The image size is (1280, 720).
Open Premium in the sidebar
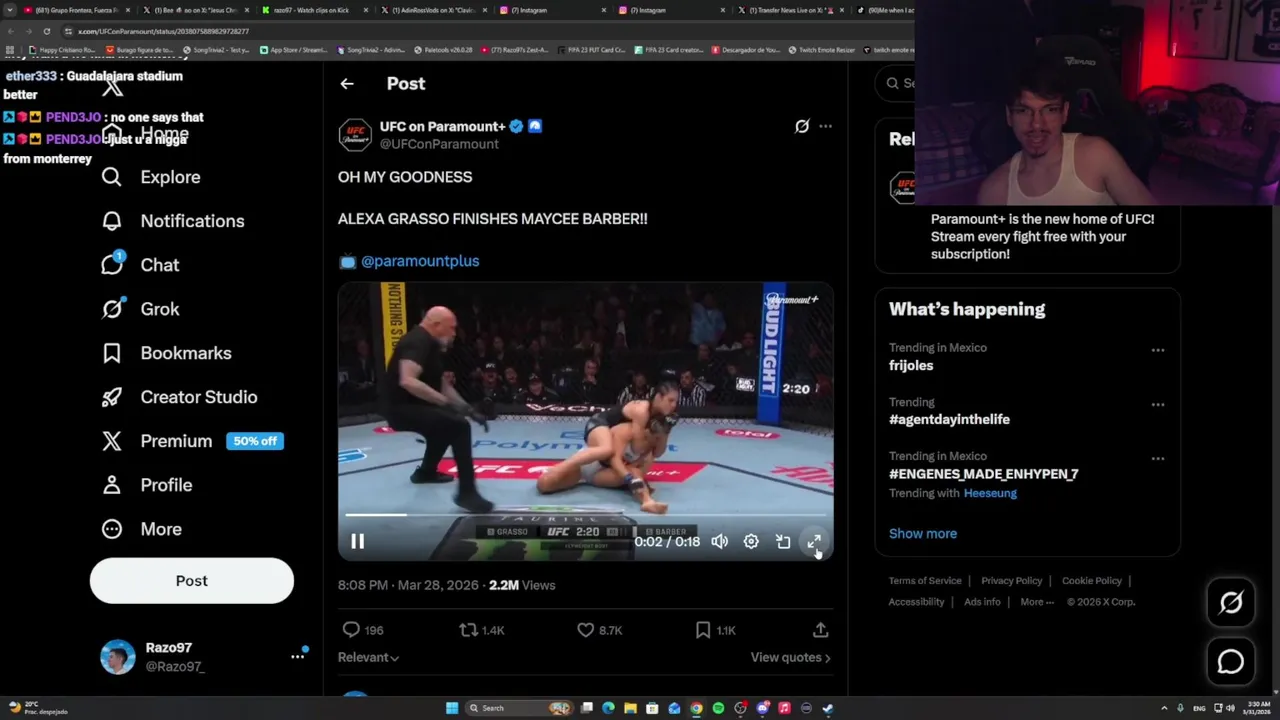coord(157,441)
